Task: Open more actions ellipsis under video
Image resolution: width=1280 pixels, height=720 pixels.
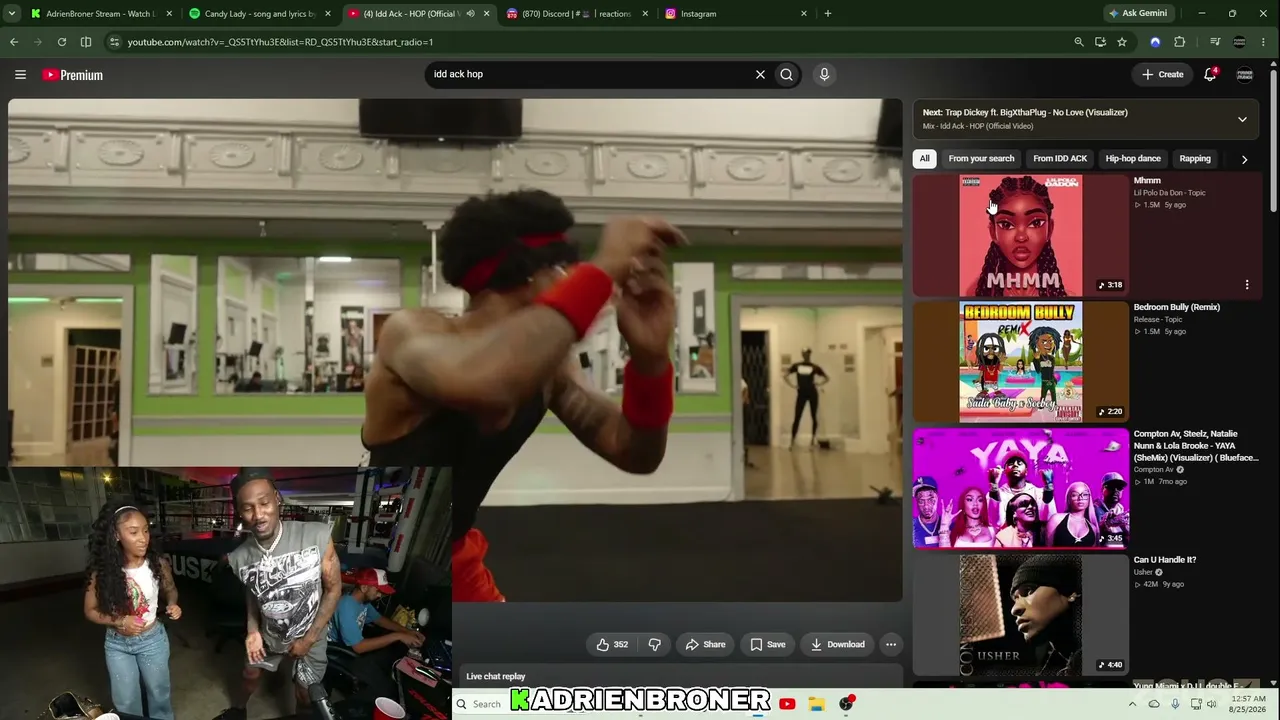Action: pyautogui.click(x=891, y=645)
